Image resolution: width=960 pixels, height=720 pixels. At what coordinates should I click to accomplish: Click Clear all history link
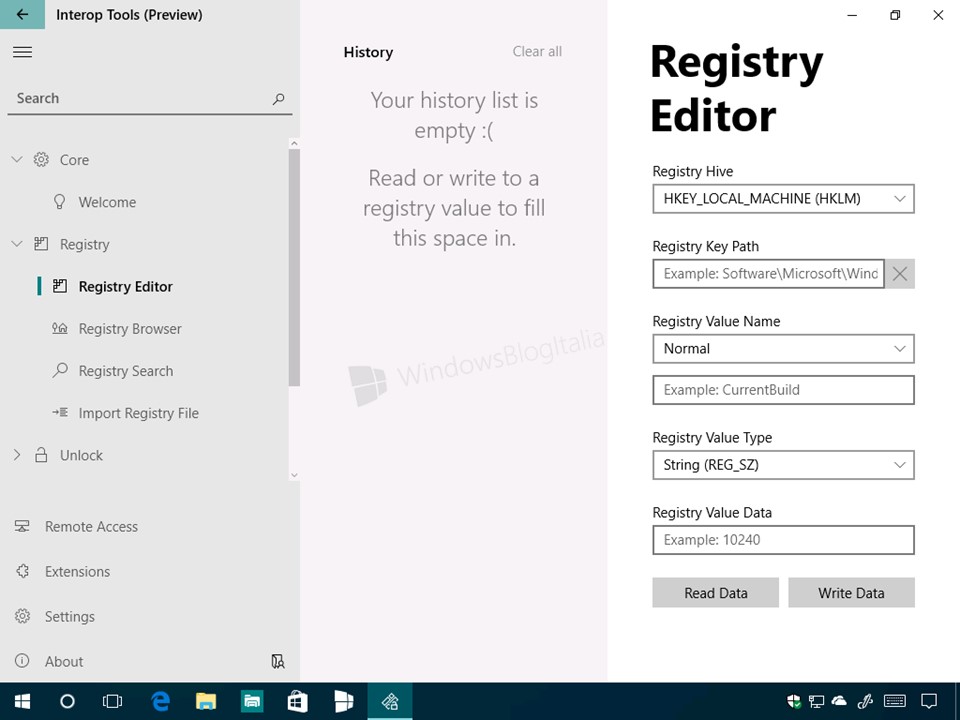(537, 51)
